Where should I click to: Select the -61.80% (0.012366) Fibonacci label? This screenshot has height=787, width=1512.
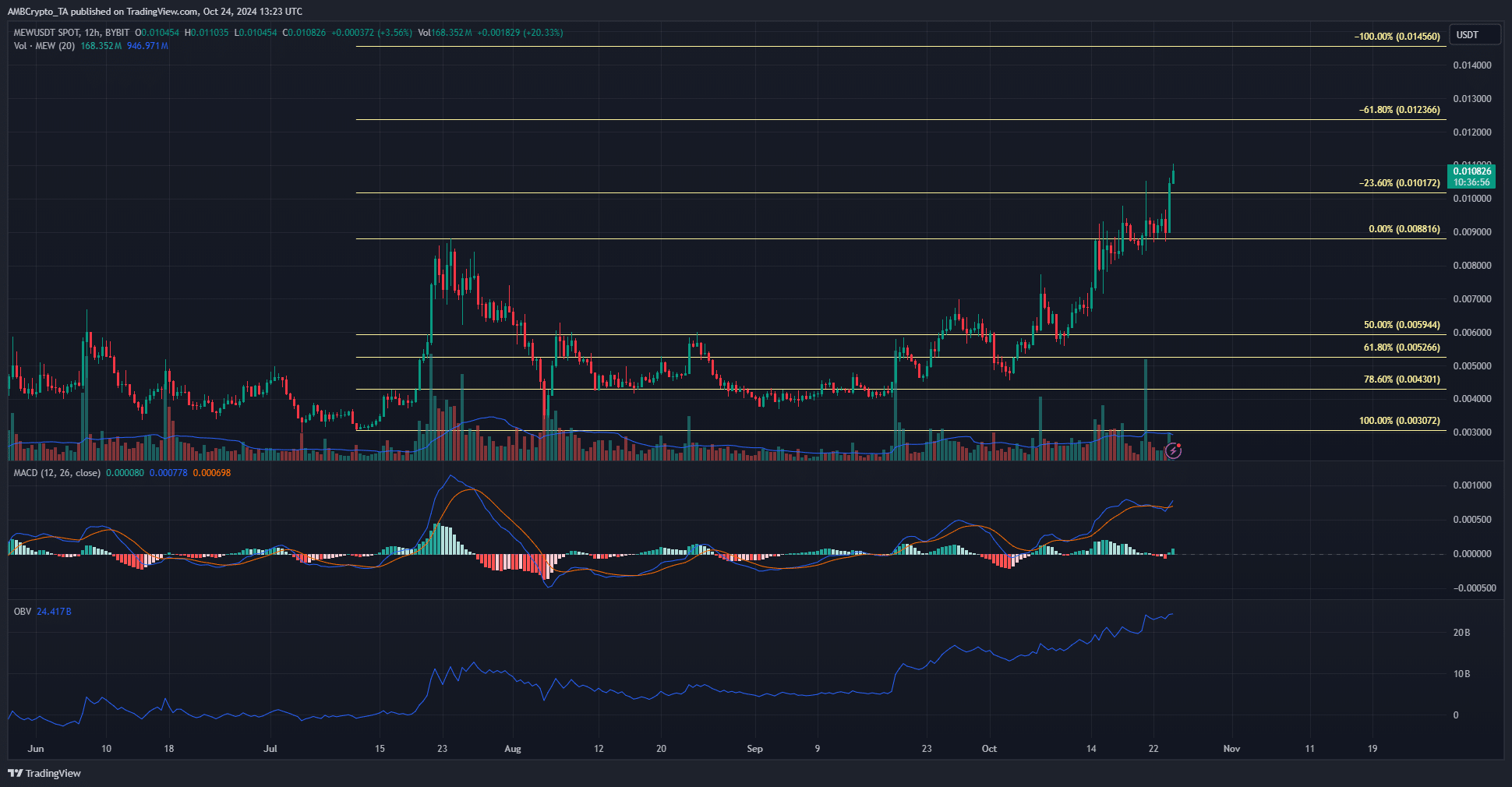pos(1400,110)
